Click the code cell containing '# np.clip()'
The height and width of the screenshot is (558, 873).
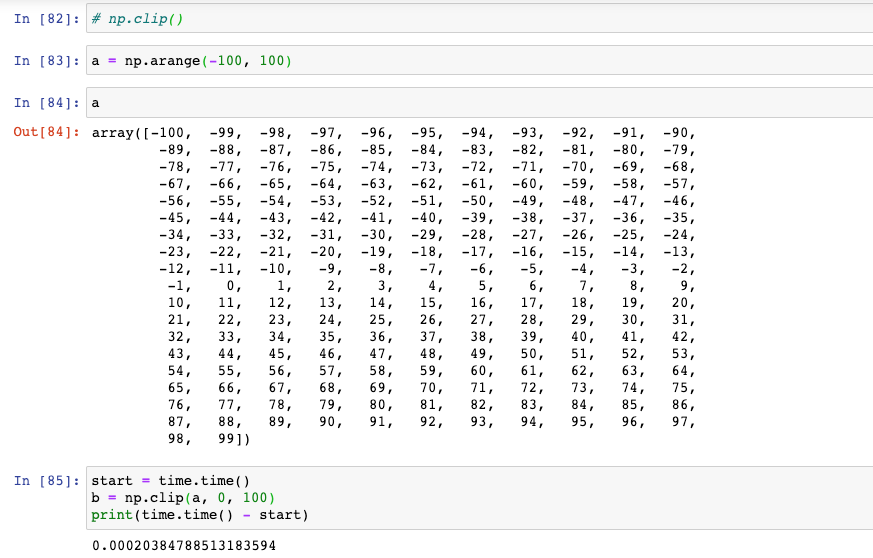pyautogui.click(x=479, y=18)
